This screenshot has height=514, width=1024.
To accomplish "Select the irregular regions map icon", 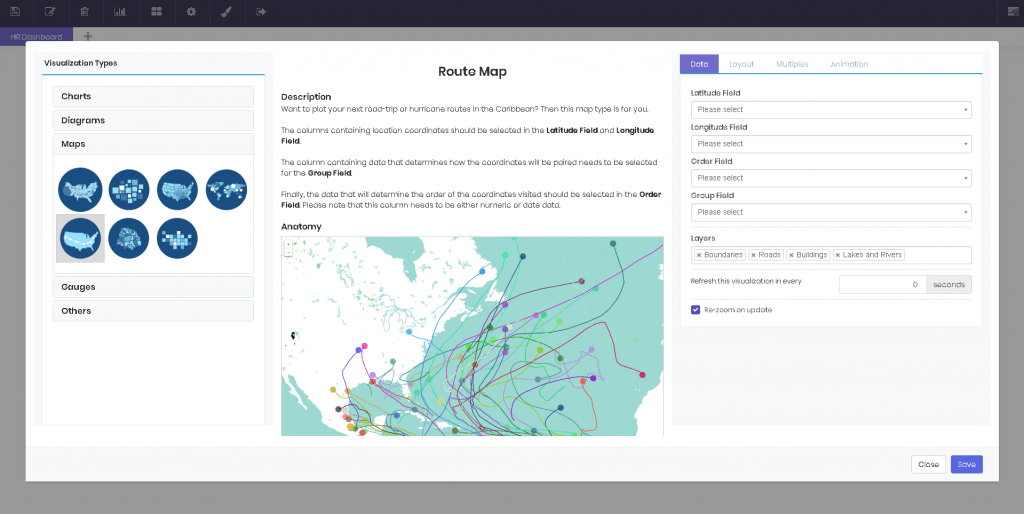I will (x=129, y=238).
